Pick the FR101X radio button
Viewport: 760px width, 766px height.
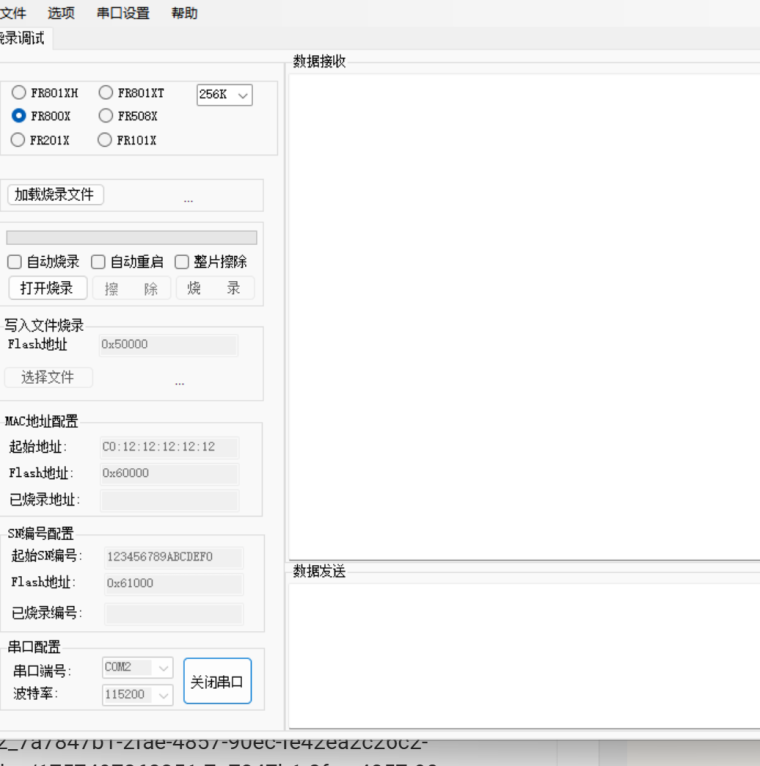coord(105,140)
